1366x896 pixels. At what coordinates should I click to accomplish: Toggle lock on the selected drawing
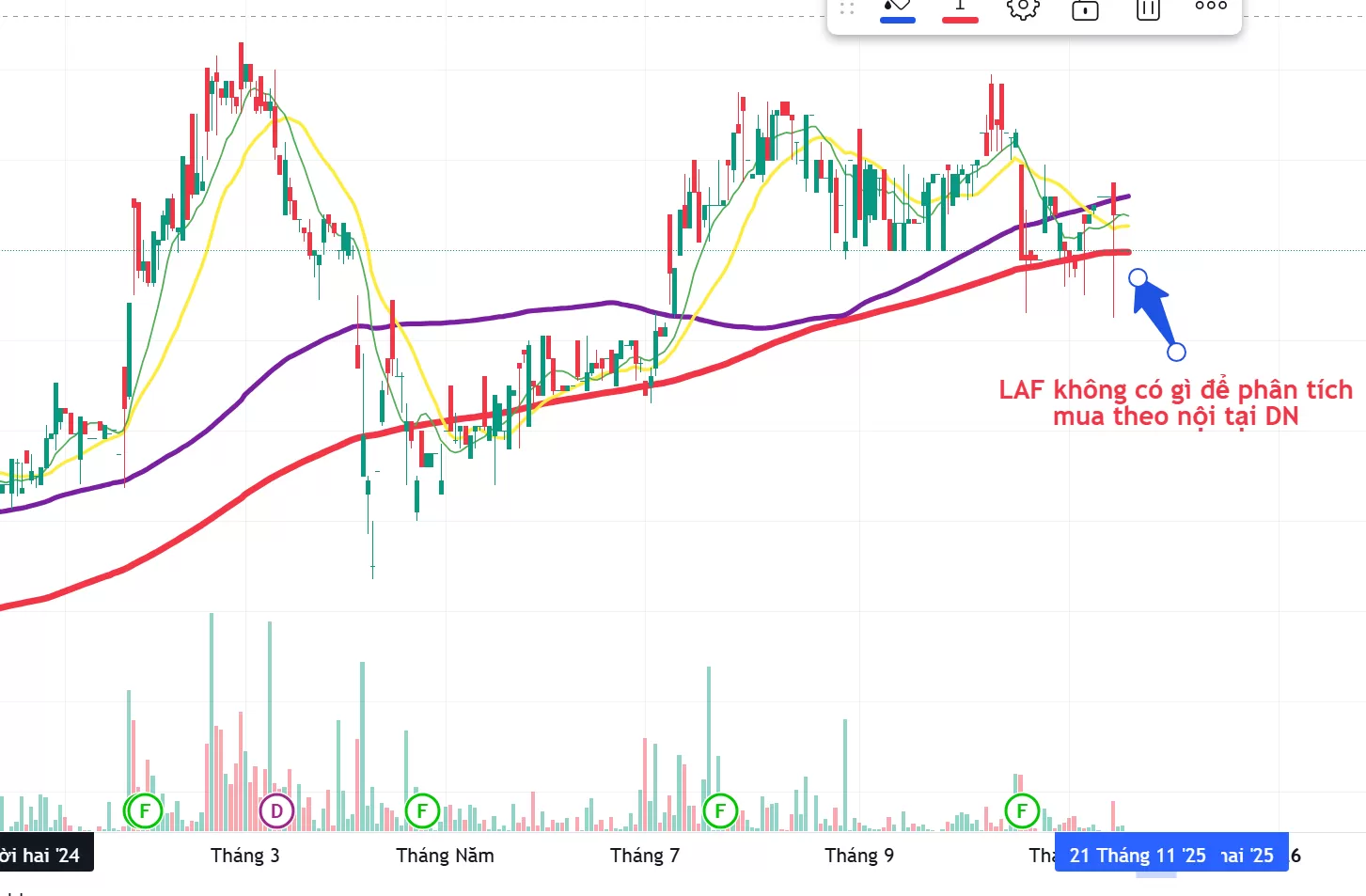(1085, 8)
